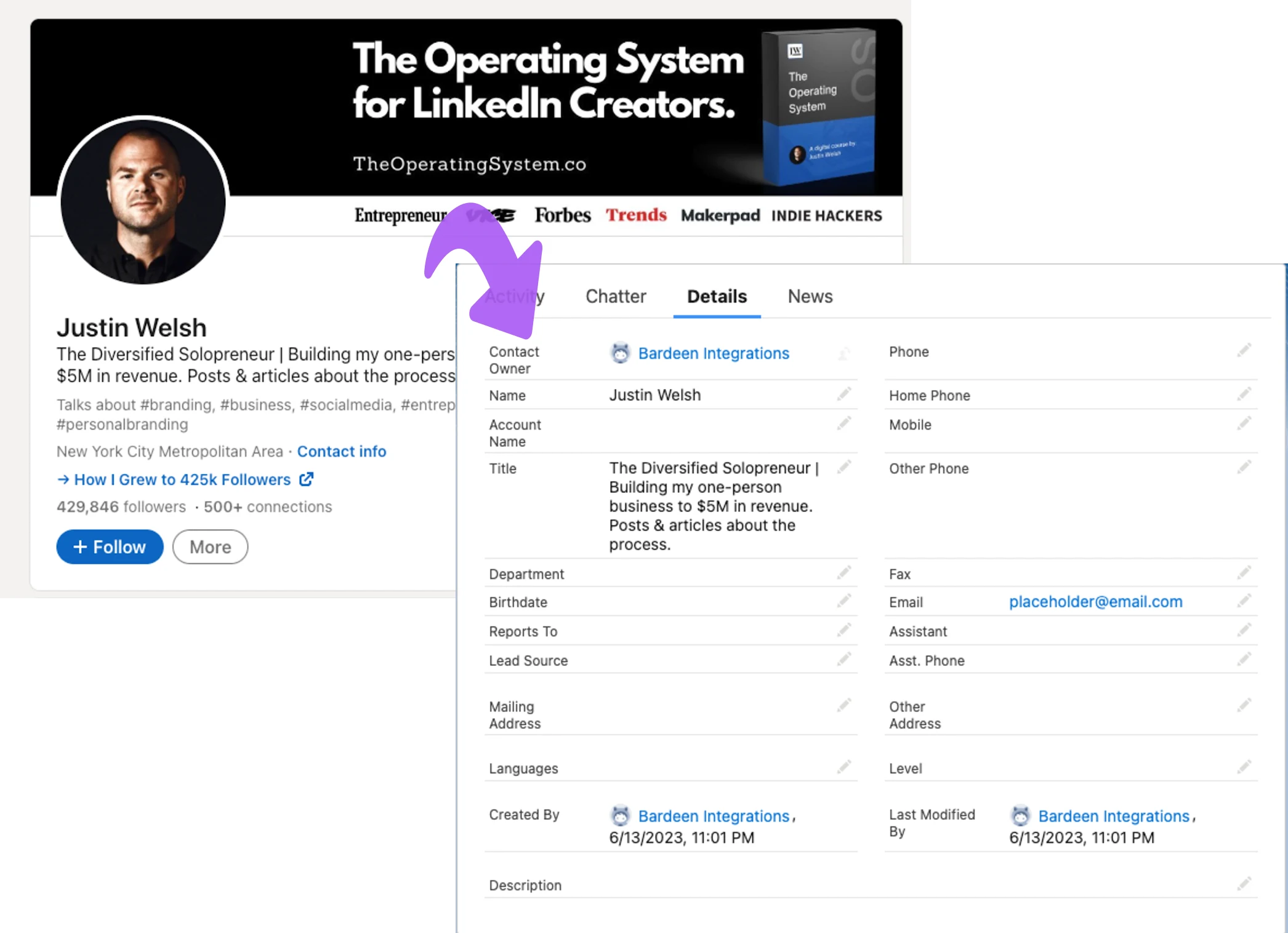The width and height of the screenshot is (1288, 933).
Task: Click the Forbes logo in banner
Action: pos(562,215)
